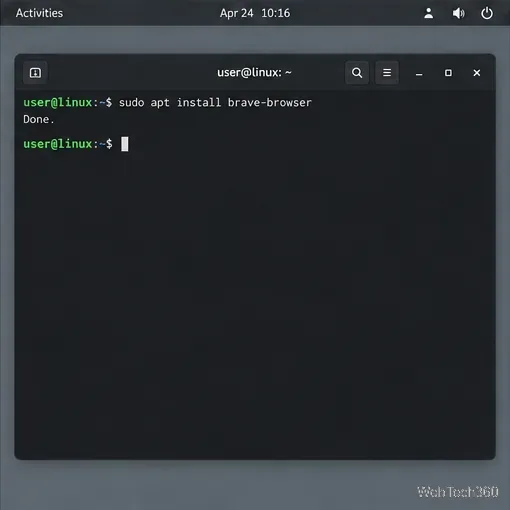The image size is (510, 510).
Task: Open the power menu icon
Action: 487,13
